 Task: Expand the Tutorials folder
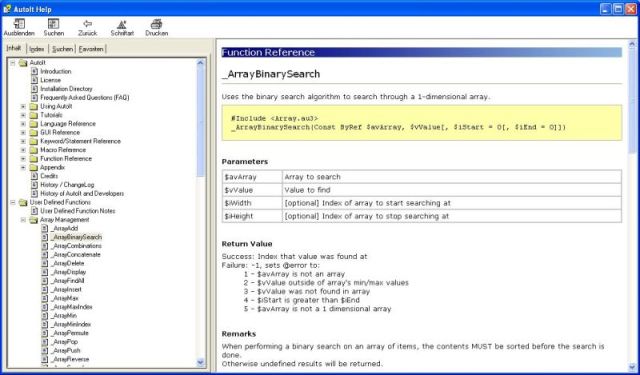[23, 115]
